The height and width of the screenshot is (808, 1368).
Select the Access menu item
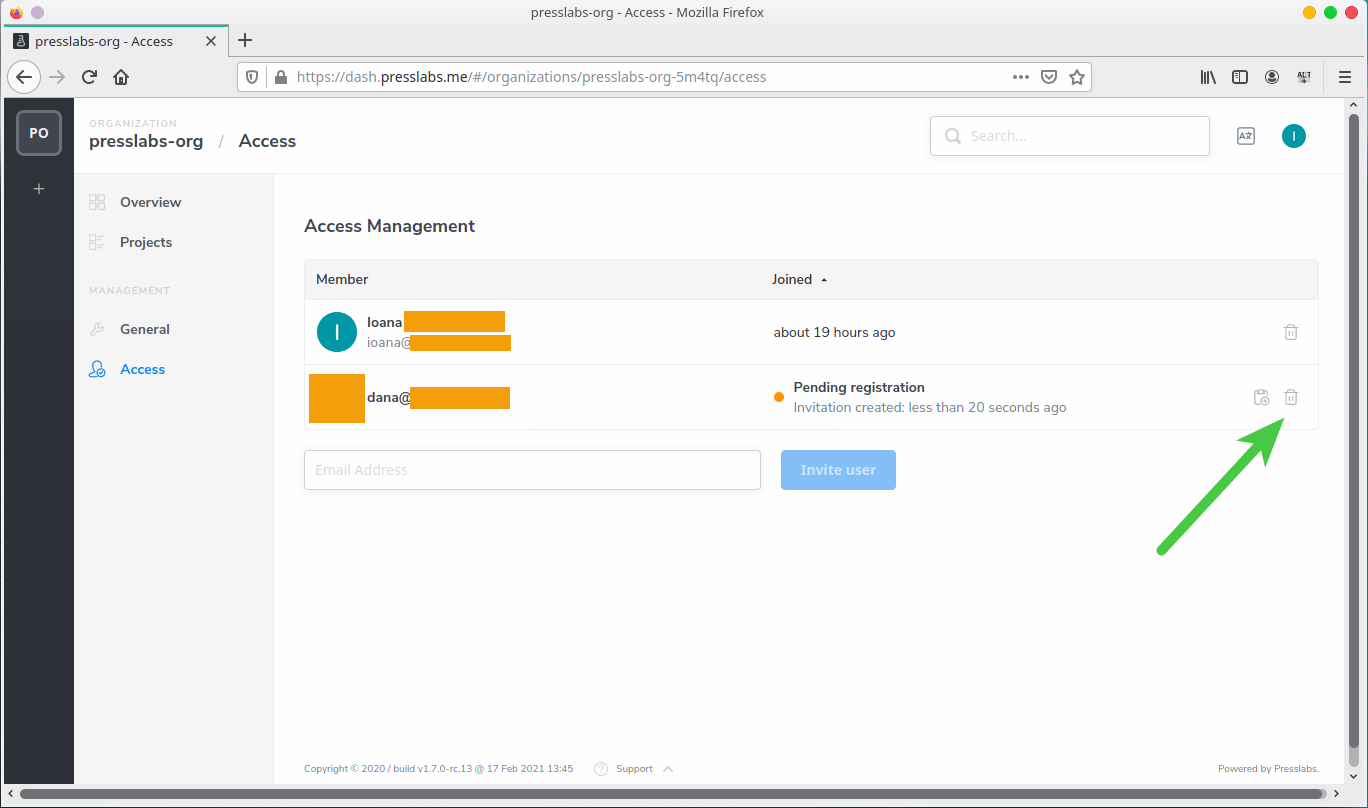click(x=142, y=369)
